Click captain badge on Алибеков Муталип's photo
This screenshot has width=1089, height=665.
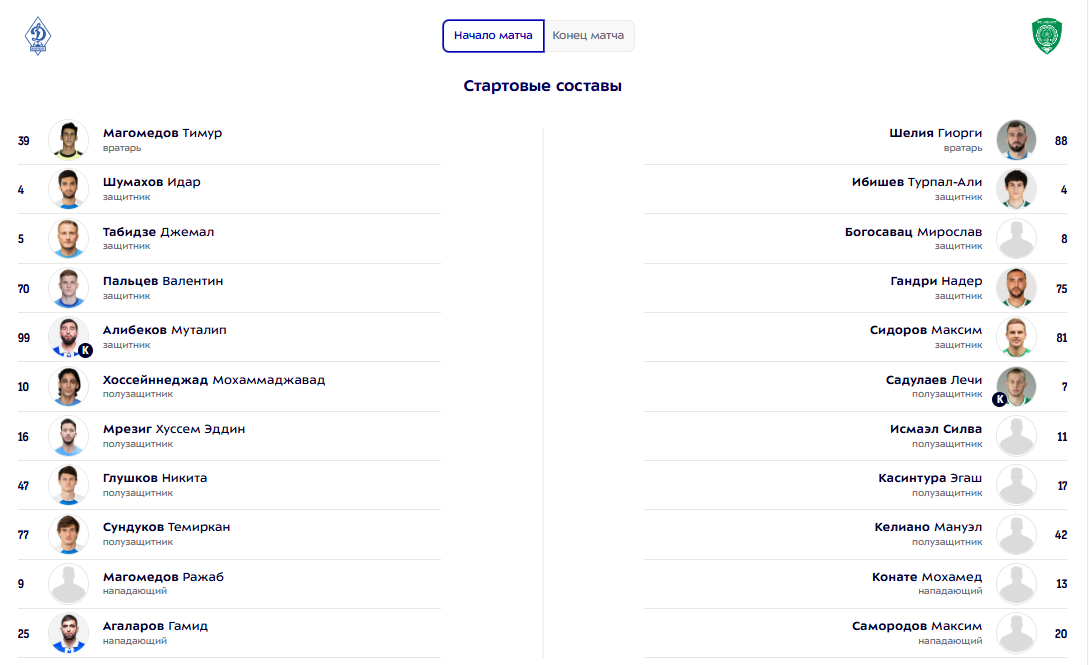click(85, 350)
